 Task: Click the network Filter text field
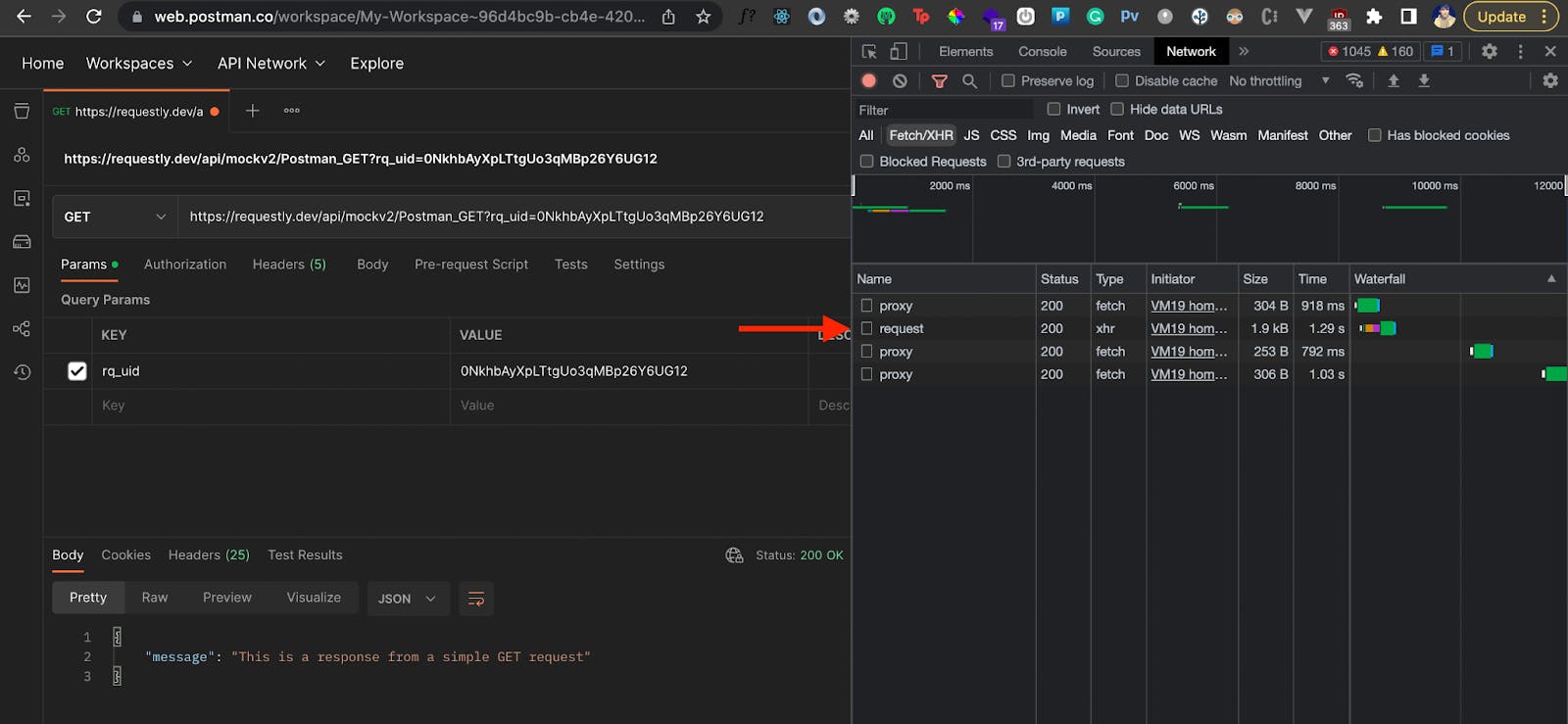tap(944, 110)
